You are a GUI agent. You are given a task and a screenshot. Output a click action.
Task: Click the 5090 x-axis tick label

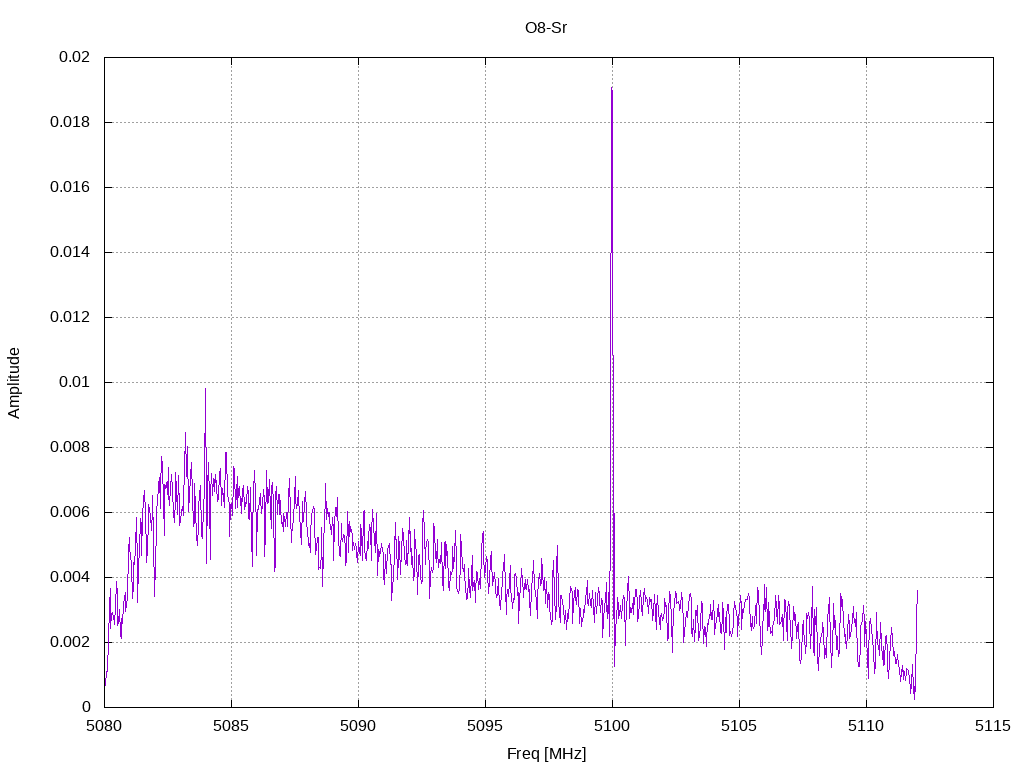359,726
